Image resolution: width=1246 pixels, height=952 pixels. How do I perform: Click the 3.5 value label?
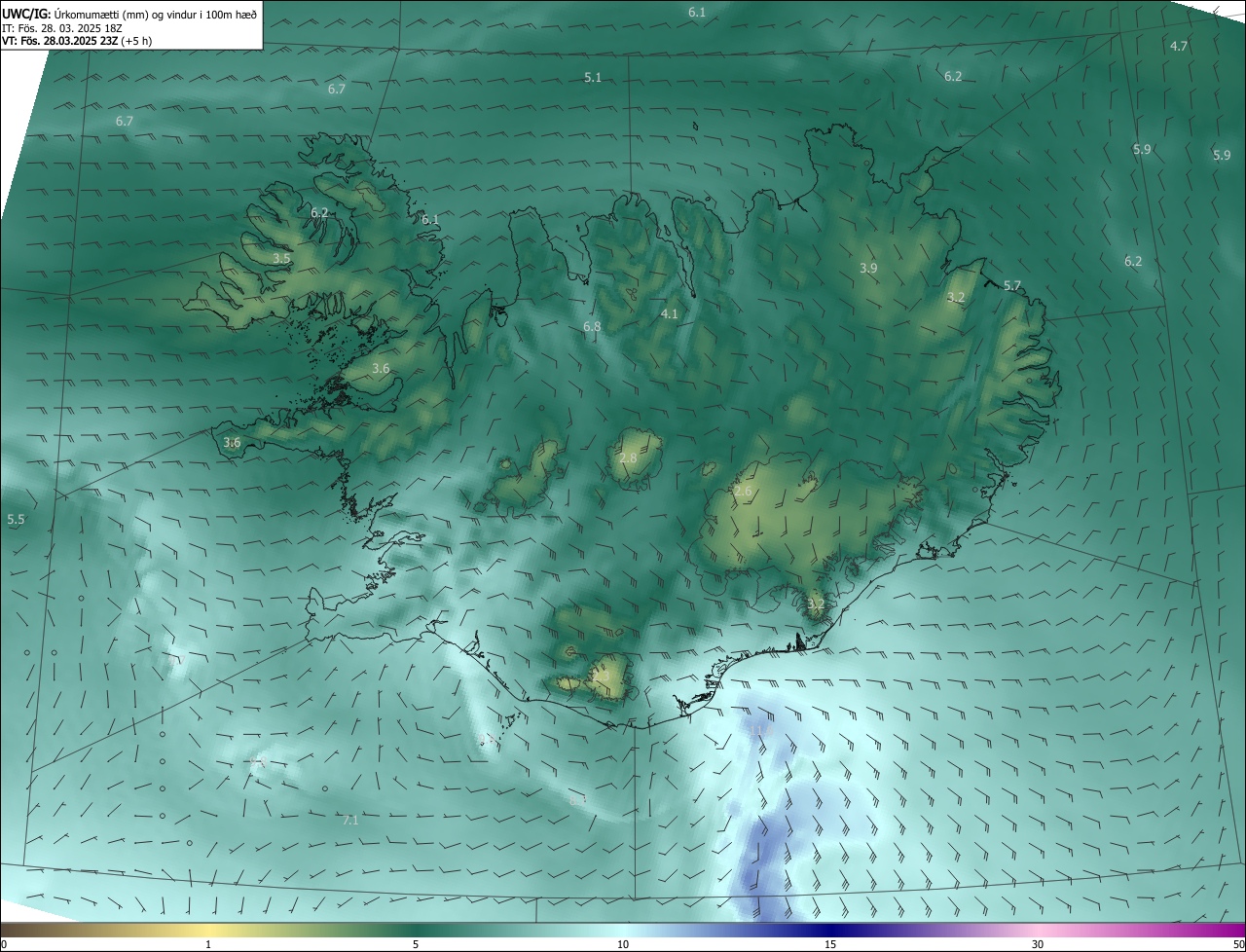(x=281, y=258)
